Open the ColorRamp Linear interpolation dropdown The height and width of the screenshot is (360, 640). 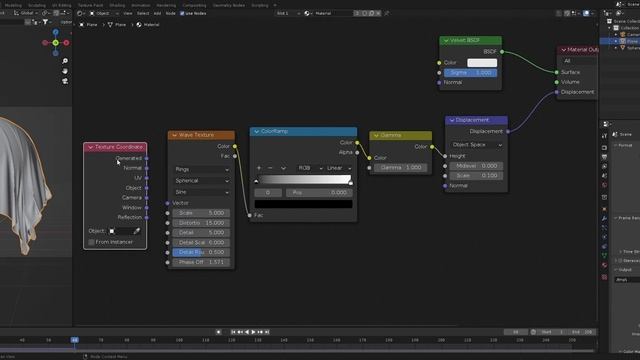(x=339, y=168)
